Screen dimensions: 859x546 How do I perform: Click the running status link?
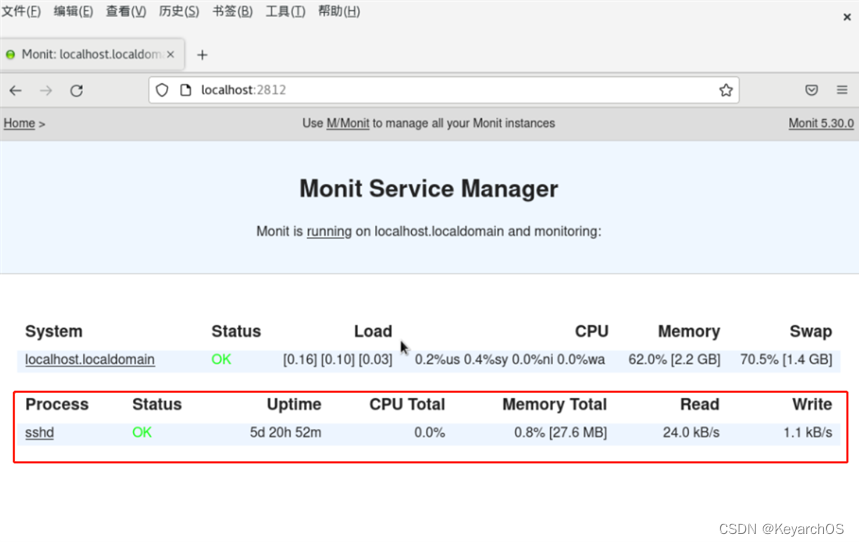[x=329, y=232]
